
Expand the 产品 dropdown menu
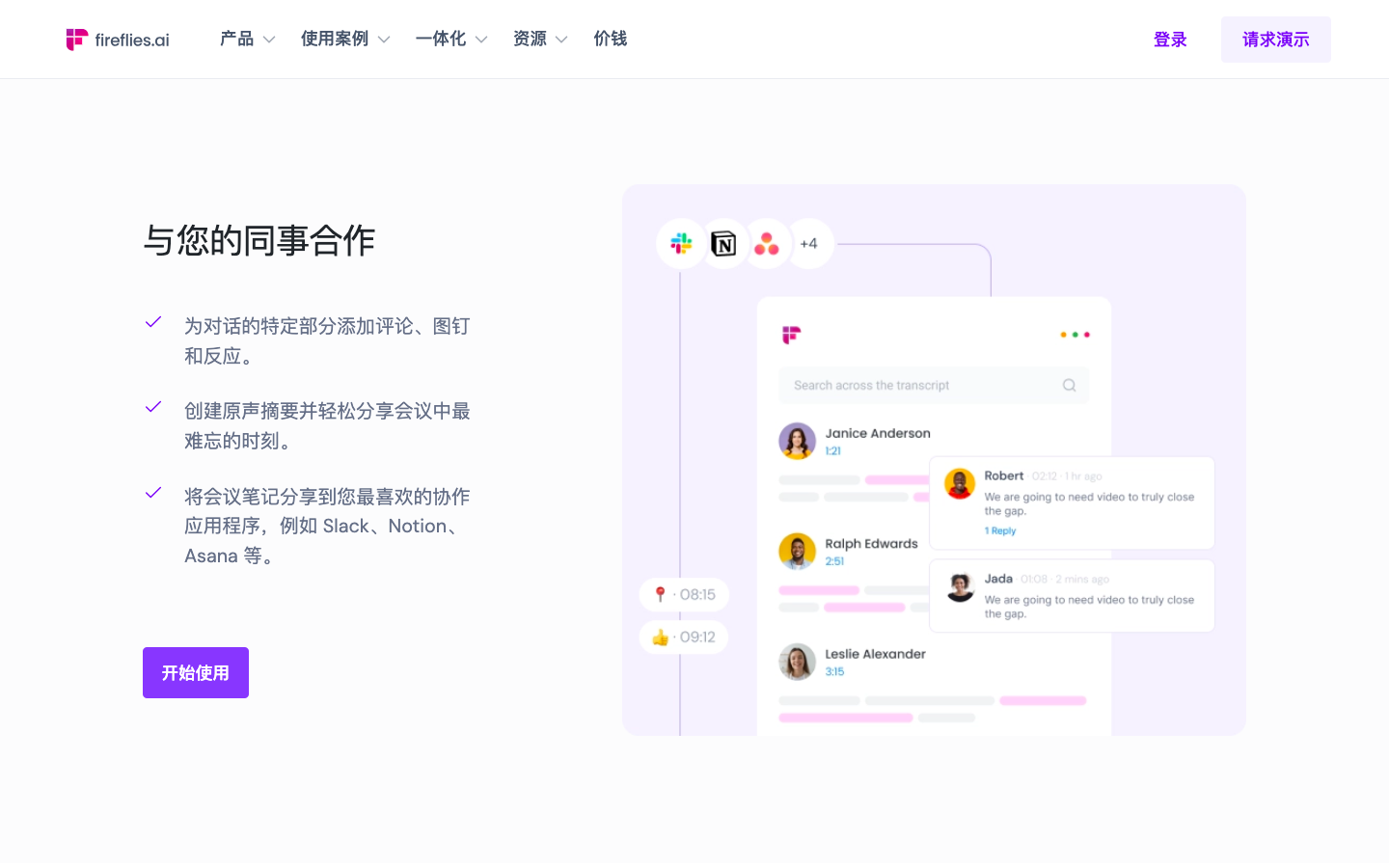(247, 40)
